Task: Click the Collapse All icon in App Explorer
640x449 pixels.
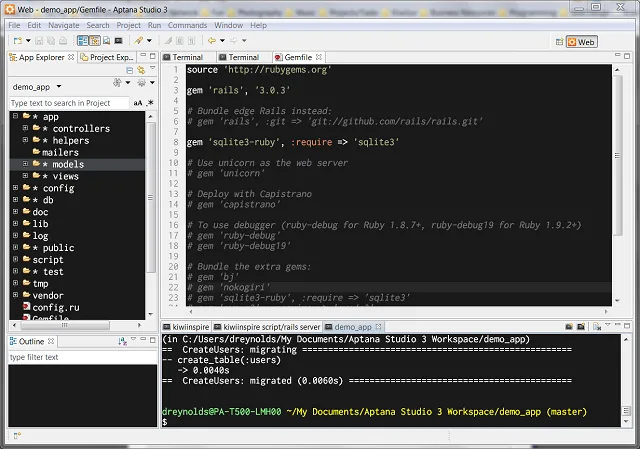Action: coord(129,70)
